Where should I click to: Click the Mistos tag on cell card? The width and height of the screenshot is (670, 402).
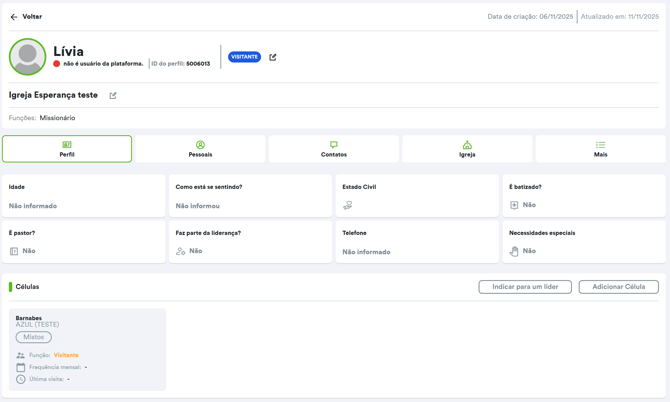[34, 337]
